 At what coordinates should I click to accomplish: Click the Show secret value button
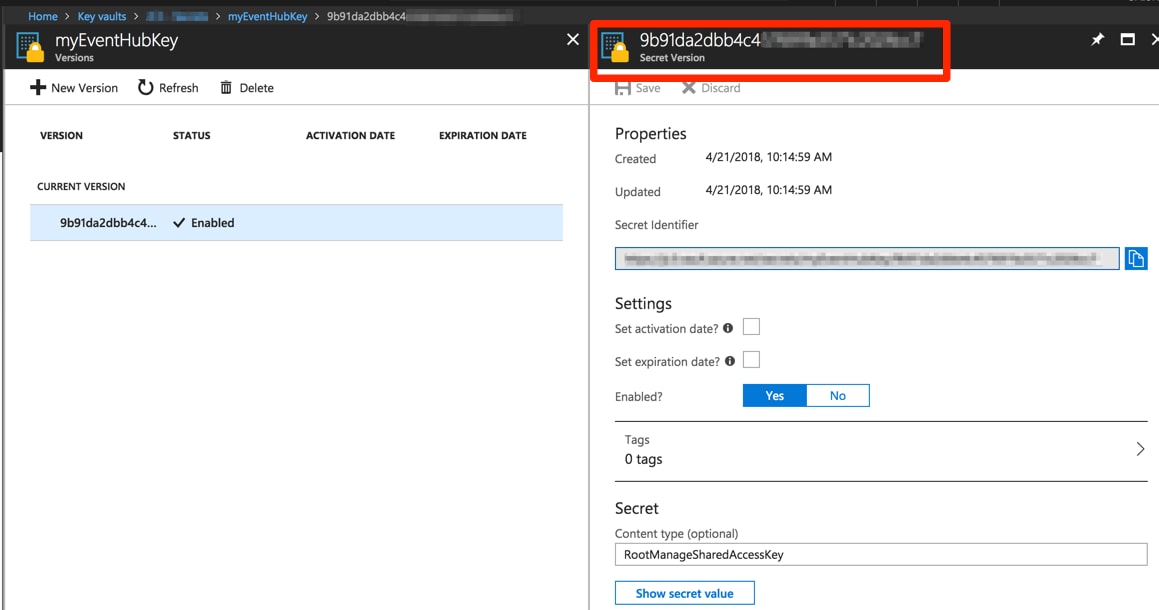(x=684, y=593)
